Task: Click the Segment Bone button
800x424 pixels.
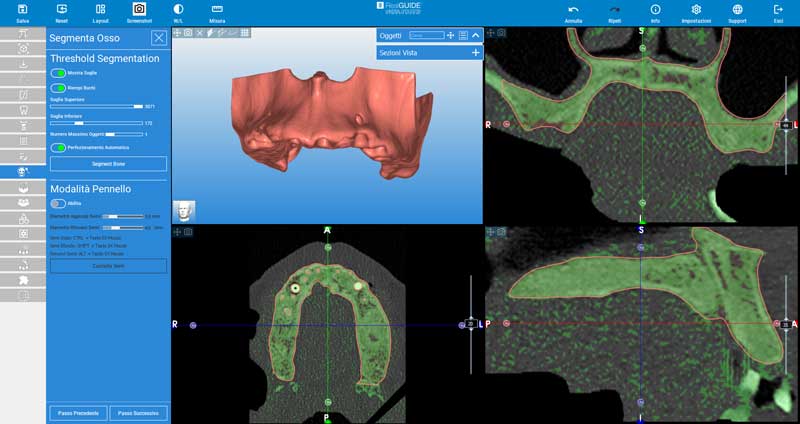Action: [108, 164]
